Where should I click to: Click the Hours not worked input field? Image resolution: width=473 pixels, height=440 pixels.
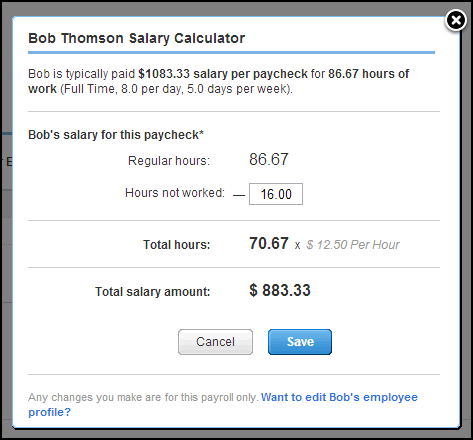[276, 194]
